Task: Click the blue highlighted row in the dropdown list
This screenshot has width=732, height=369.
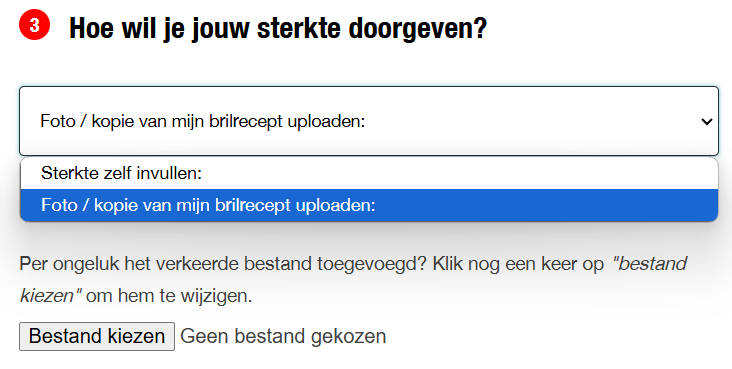Action: click(369, 205)
